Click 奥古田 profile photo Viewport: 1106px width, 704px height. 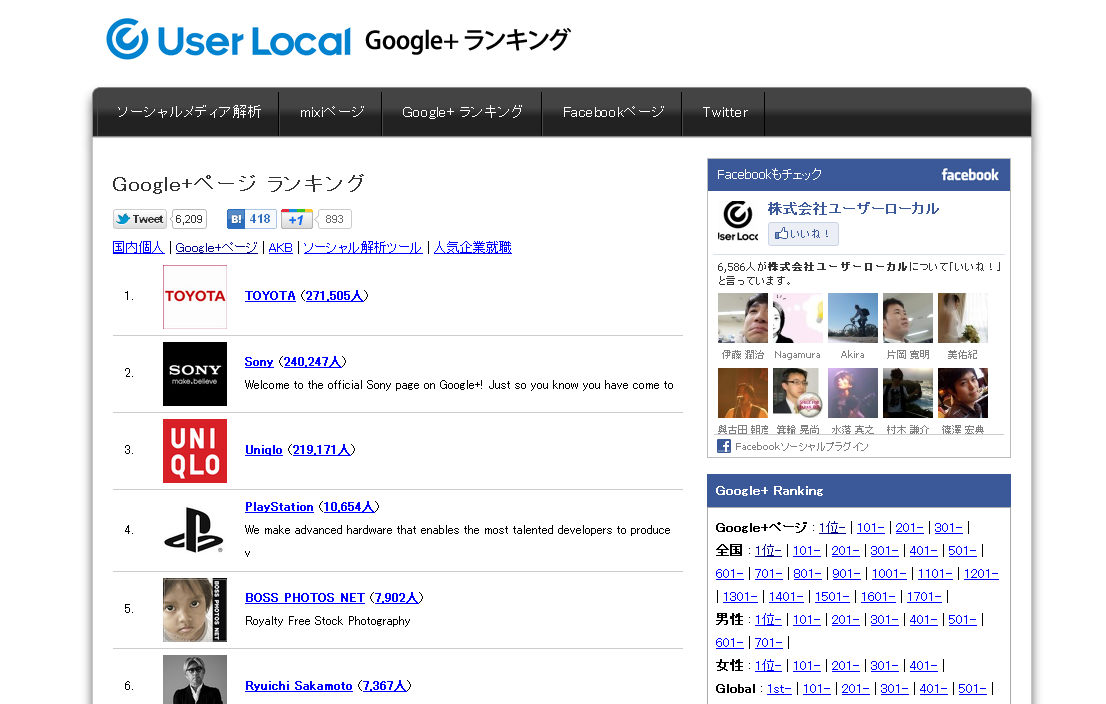coord(743,393)
